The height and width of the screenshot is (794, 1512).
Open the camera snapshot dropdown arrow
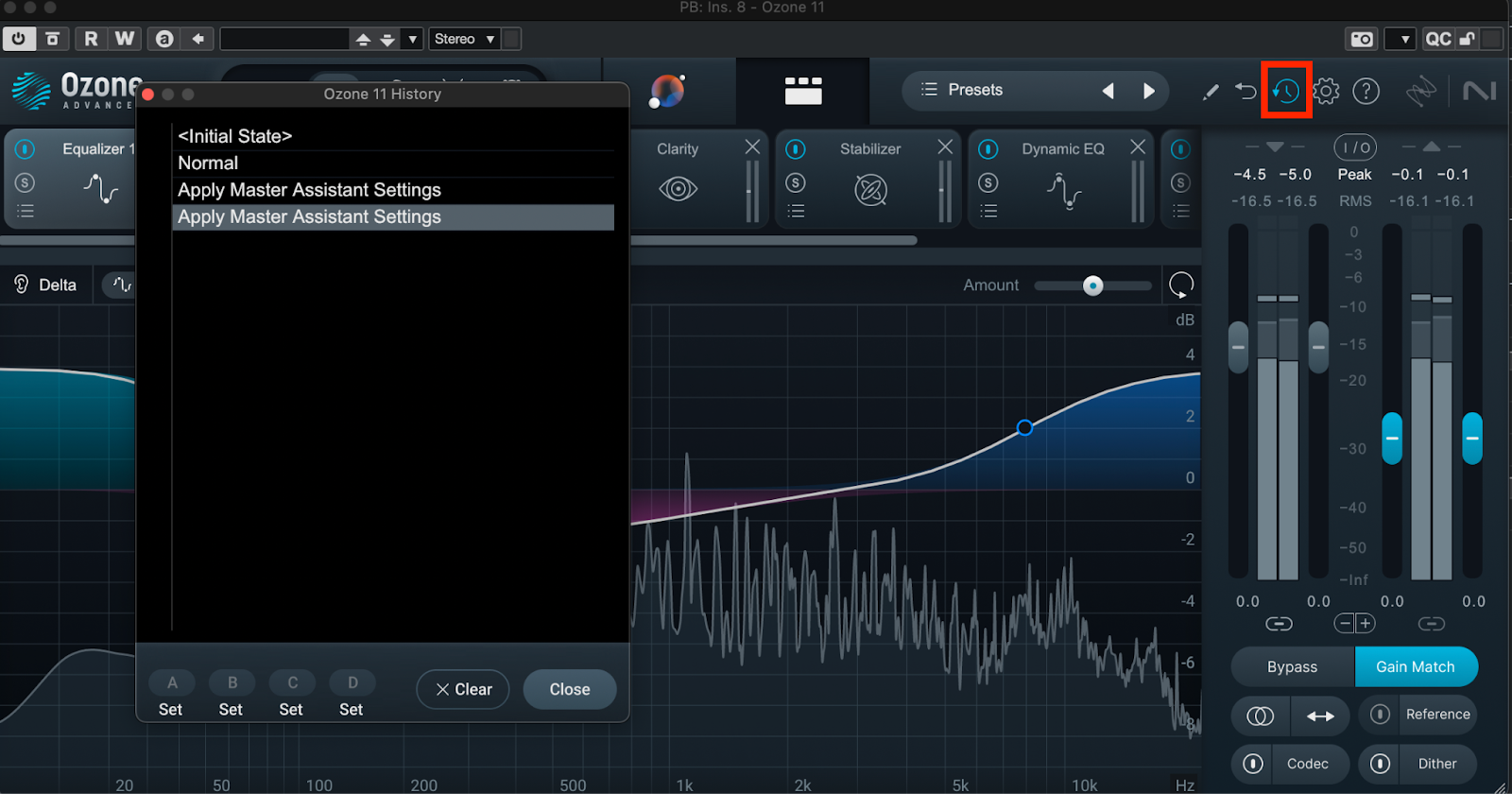1404,39
